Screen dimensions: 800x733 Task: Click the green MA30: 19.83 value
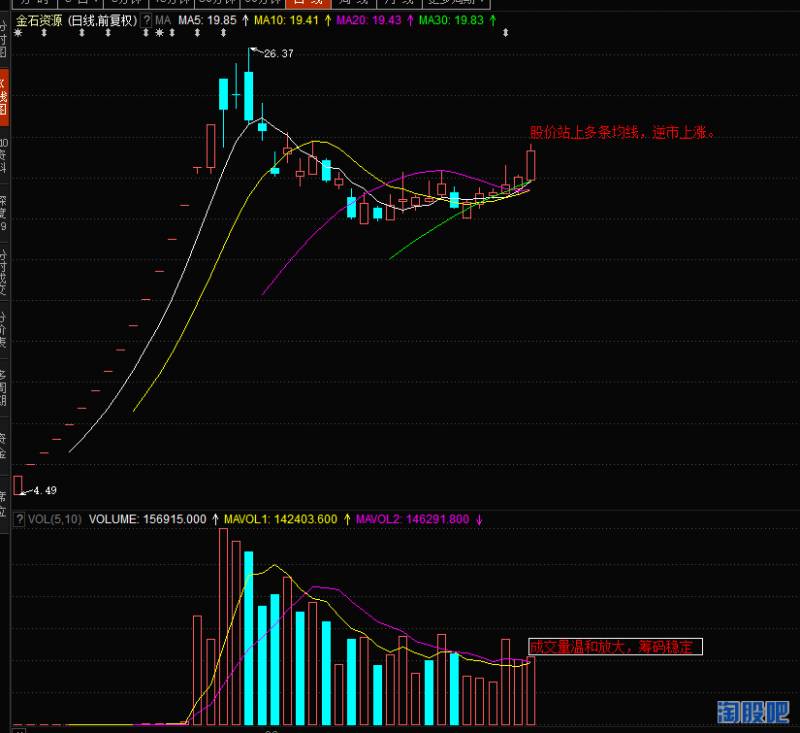[451, 20]
